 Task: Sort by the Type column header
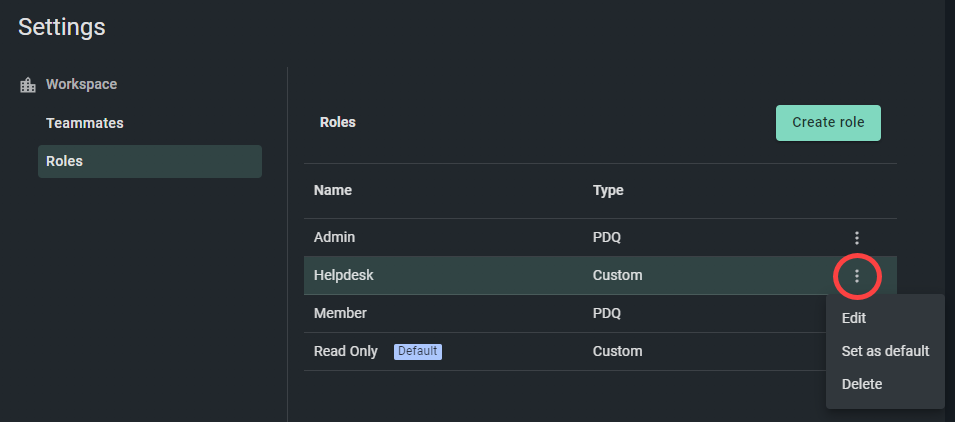click(x=608, y=190)
